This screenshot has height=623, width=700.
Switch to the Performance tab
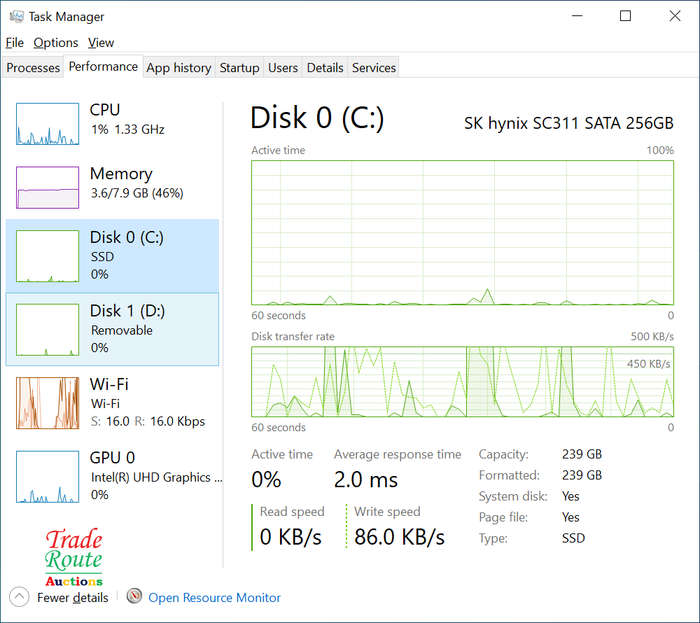[103, 66]
